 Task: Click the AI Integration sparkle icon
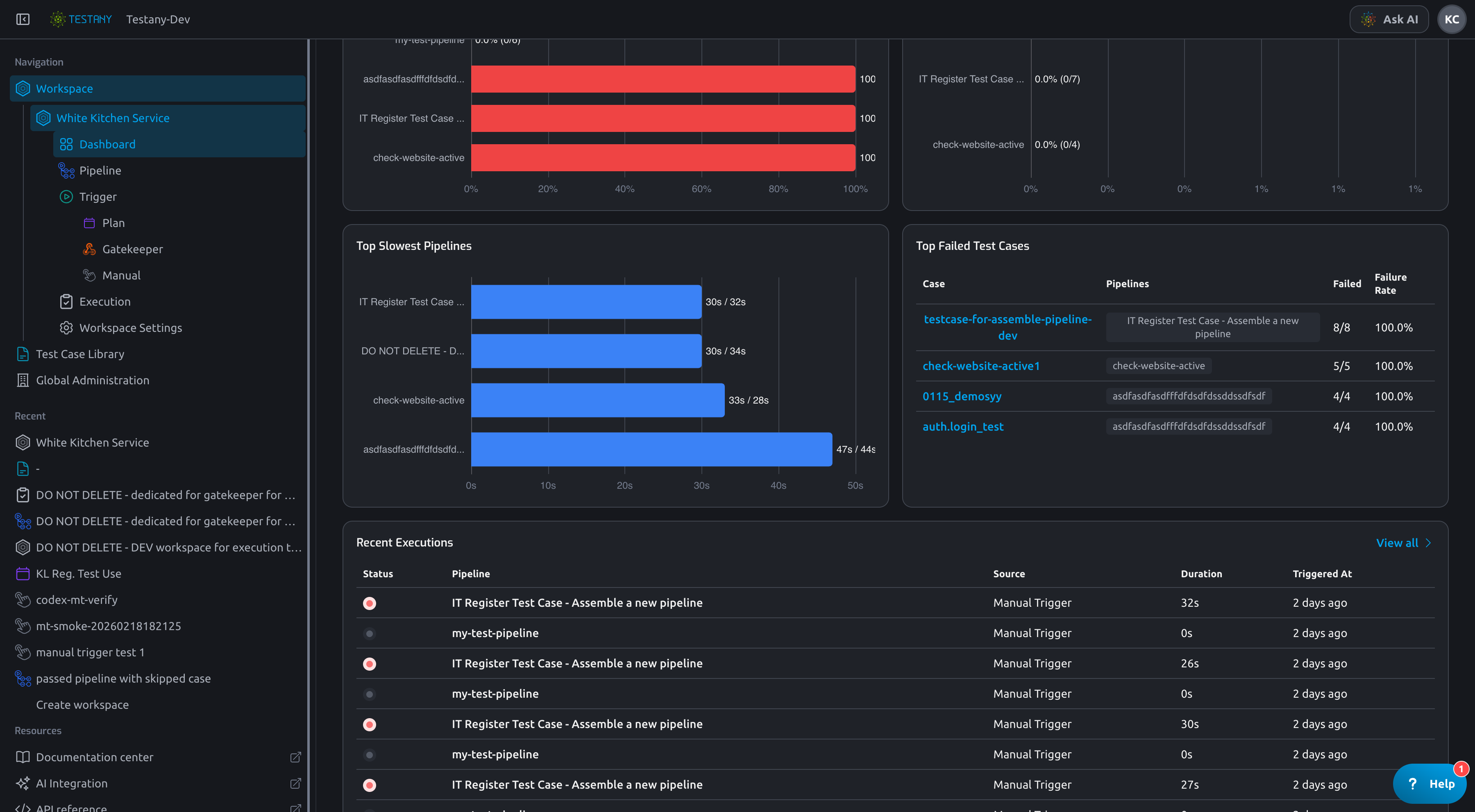tap(23, 784)
